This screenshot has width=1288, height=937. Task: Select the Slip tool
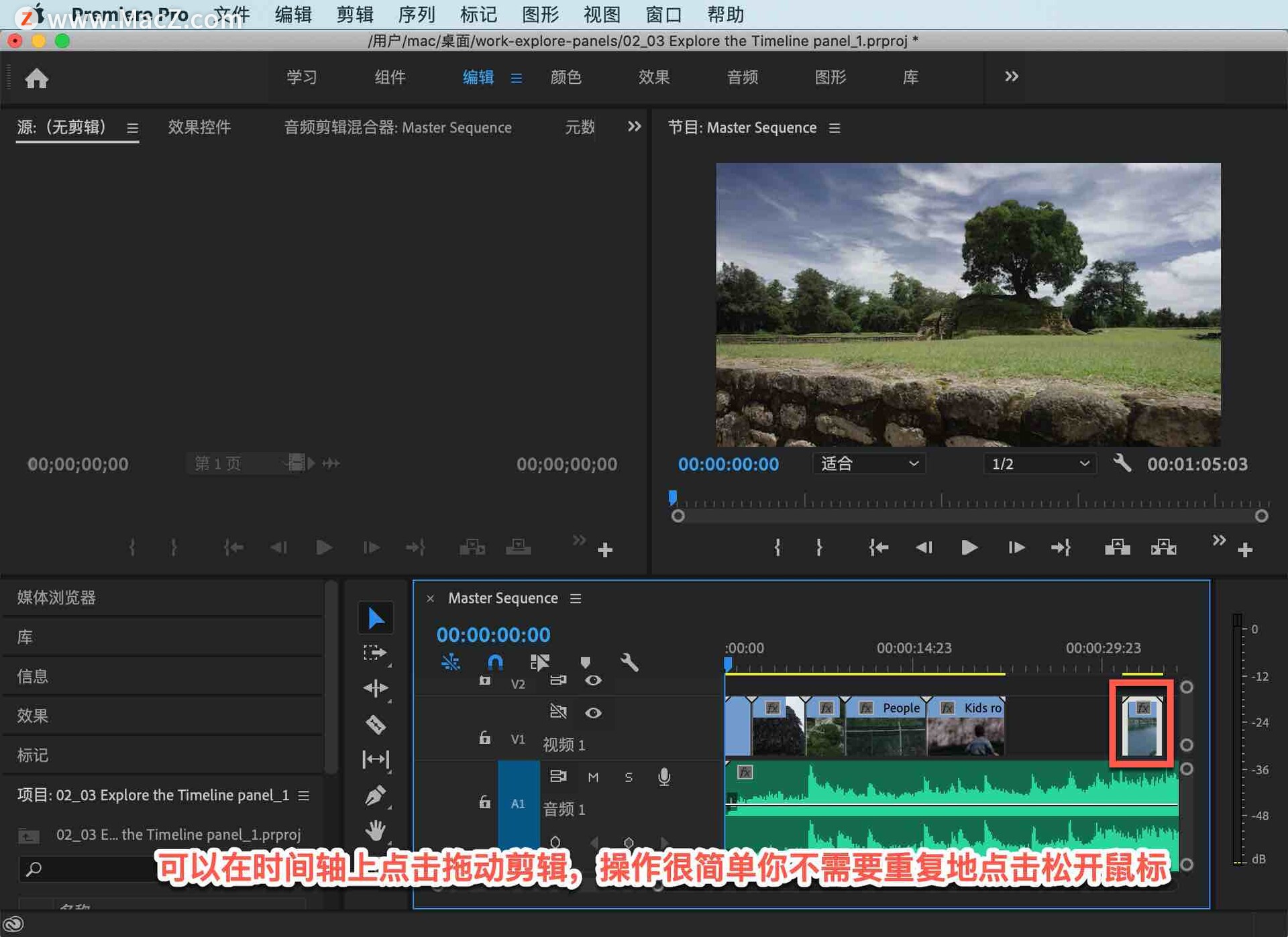click(x=376, y=759)
